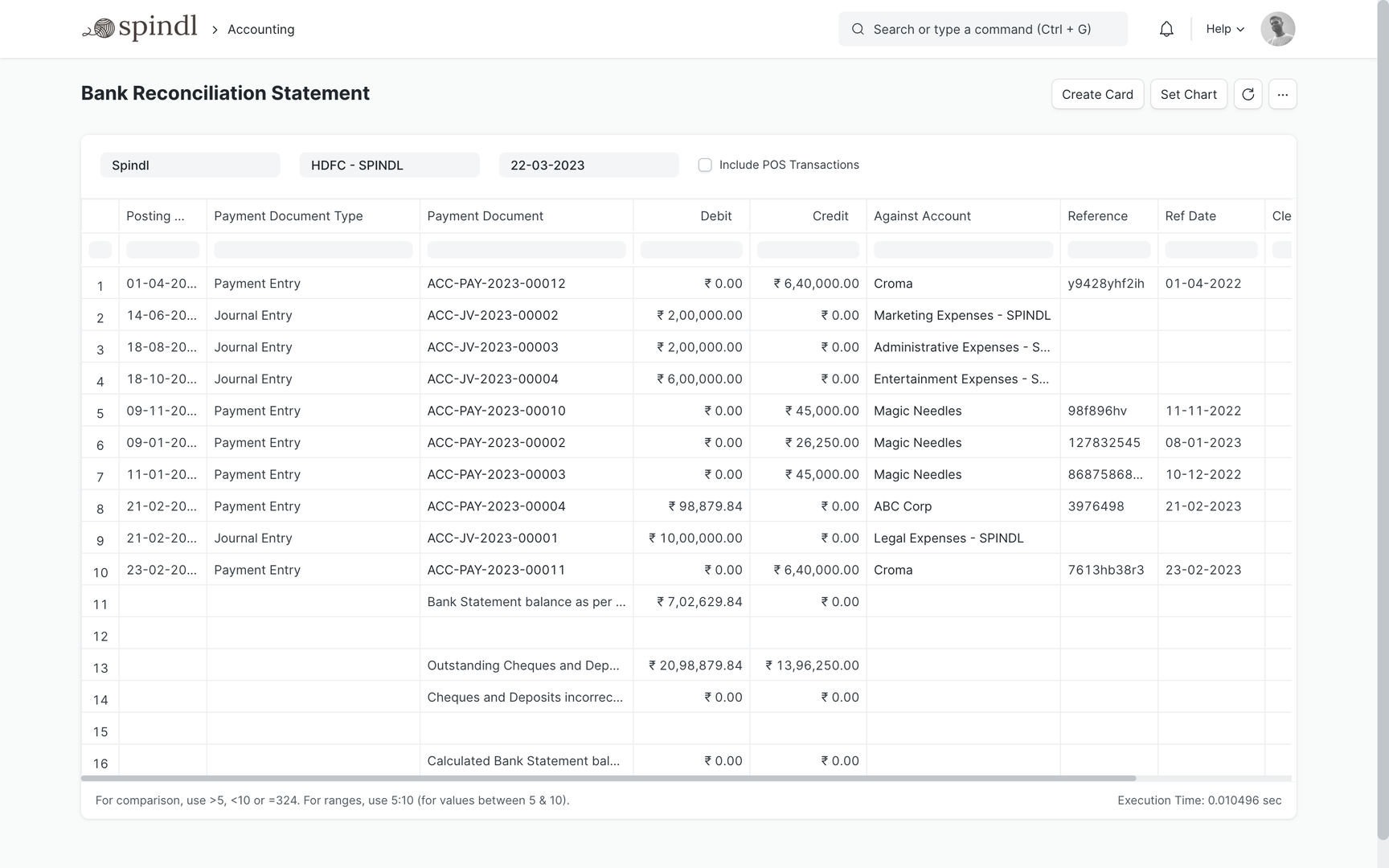This screenshot has width=1389, height=868.
Task: Click the ₹ 7,02,629.84 debit cell
Action: point(691,602)
